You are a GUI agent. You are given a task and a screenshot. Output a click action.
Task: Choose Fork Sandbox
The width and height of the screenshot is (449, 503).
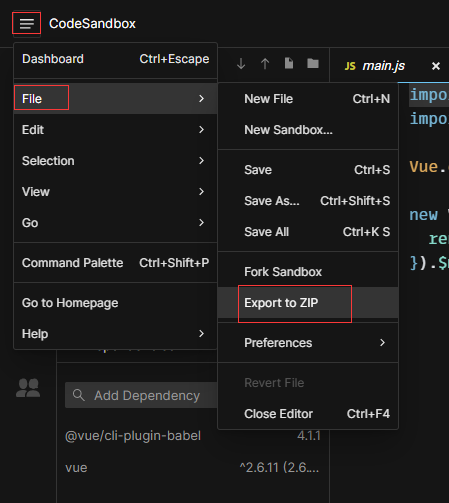point(308,272)
